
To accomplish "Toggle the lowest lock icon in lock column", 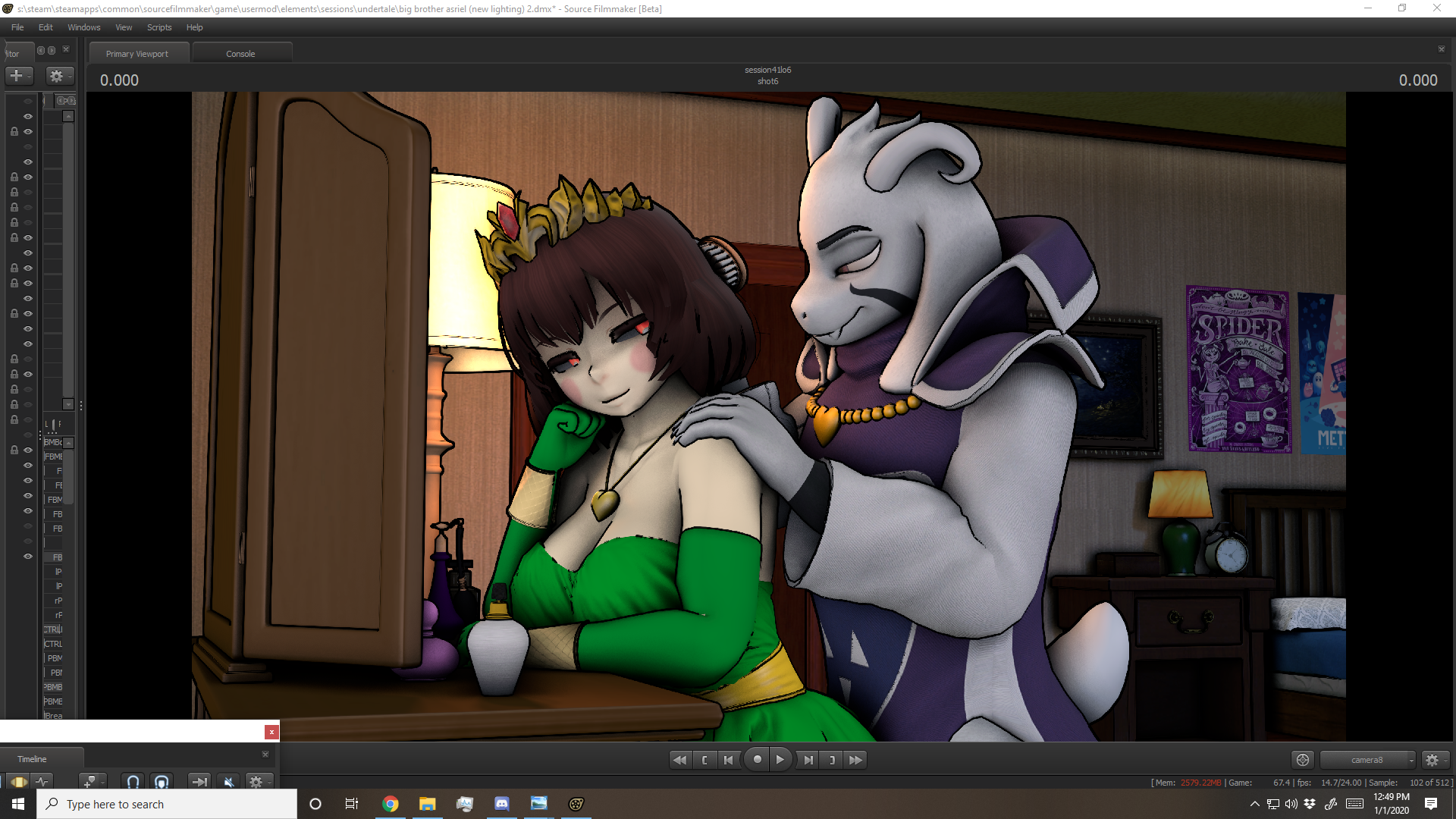I will pos(14,450).
